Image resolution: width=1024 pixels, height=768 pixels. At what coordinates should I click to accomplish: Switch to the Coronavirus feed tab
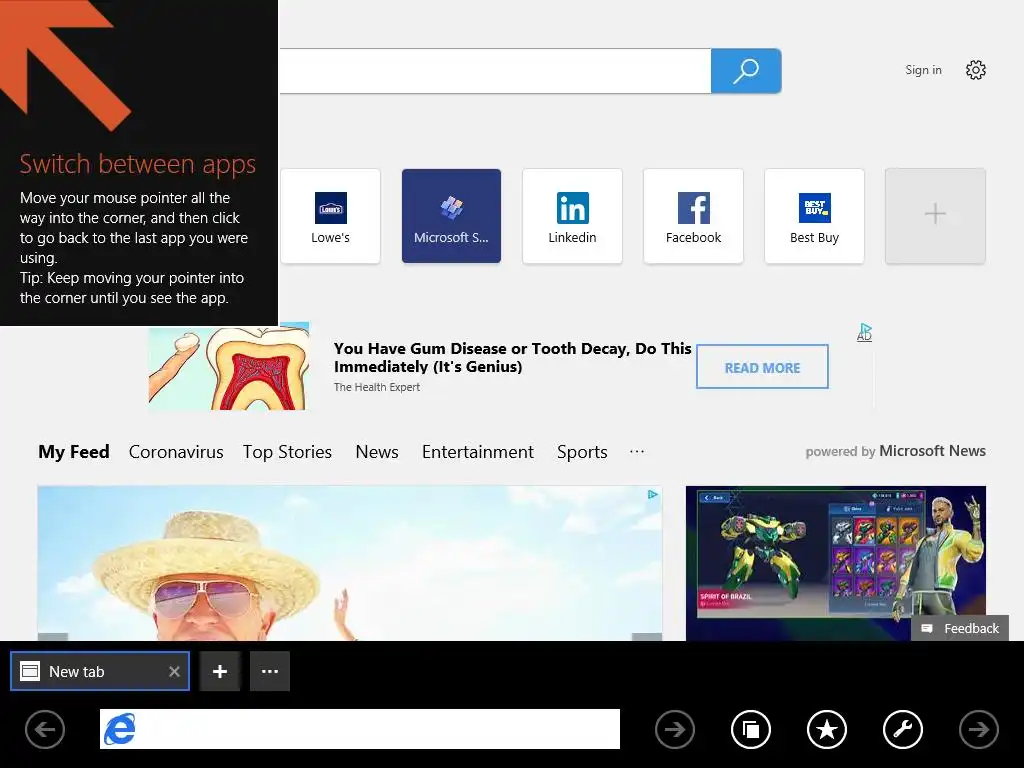pyautogui.click(x=176, y=451)
